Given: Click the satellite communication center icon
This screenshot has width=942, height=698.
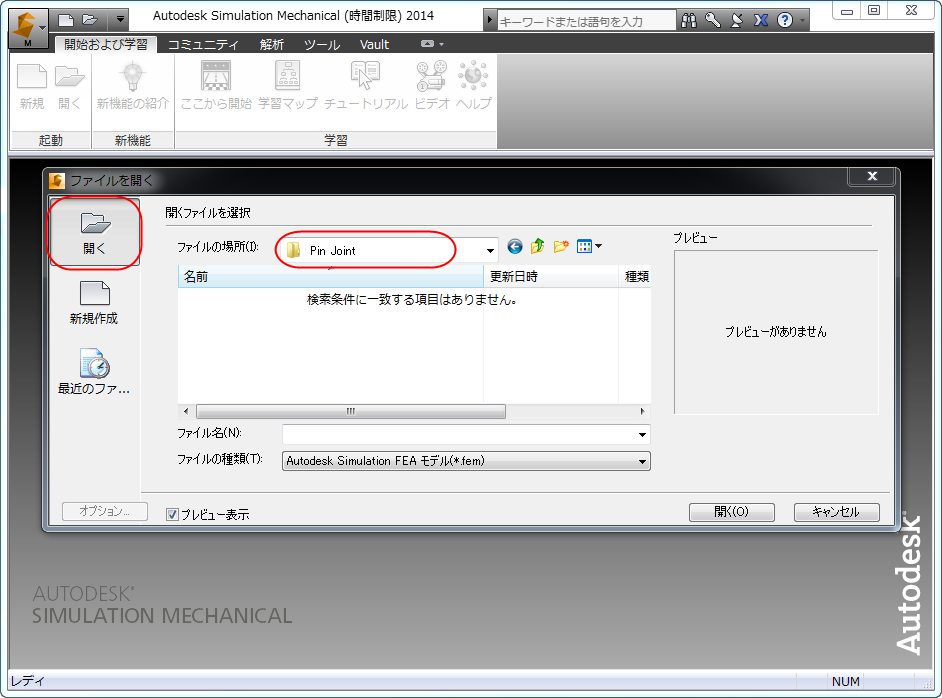Looking at the screenshot, I should tap(737, 21).
